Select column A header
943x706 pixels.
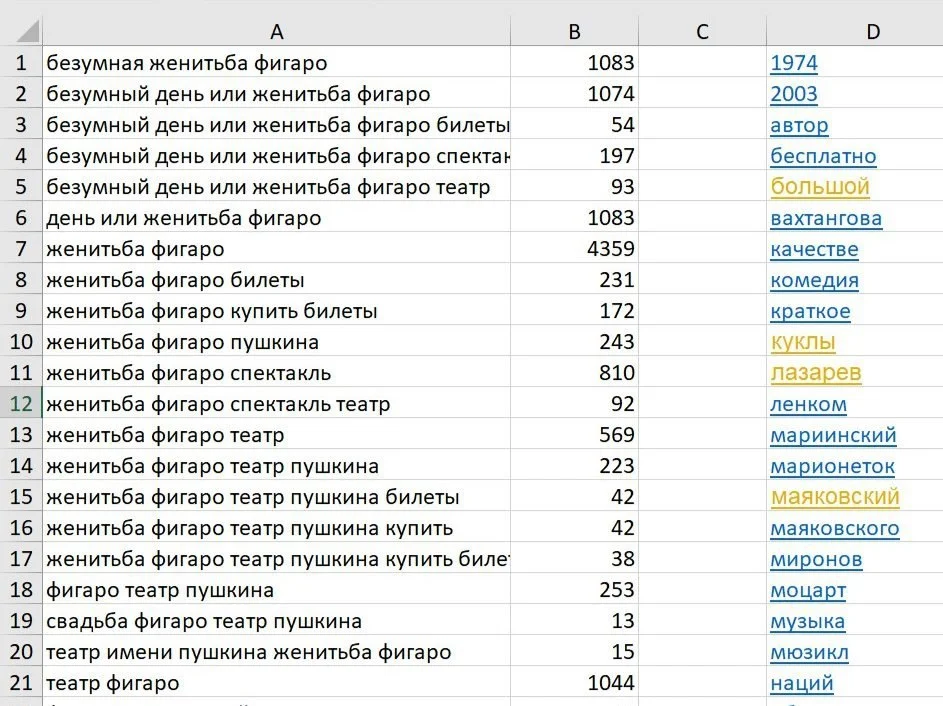277,31
